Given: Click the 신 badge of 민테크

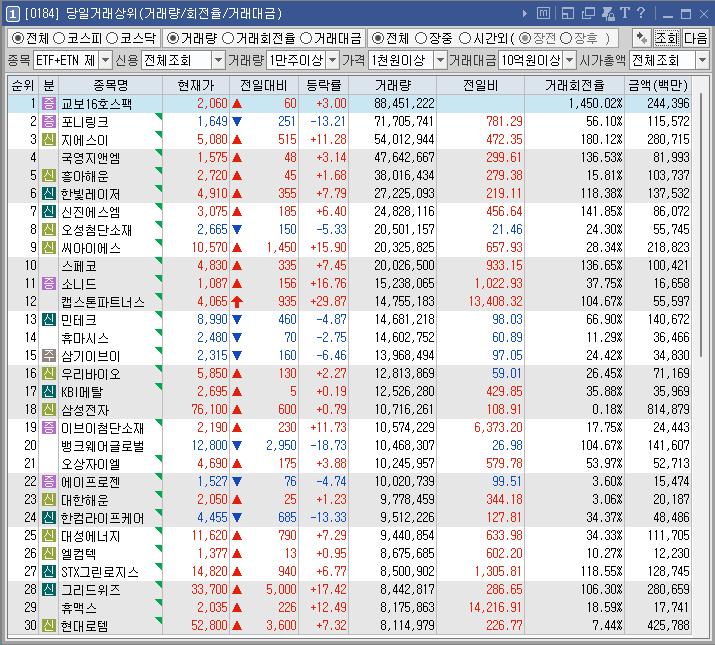Looking at the screenshot, I should [x=49, y=319].
